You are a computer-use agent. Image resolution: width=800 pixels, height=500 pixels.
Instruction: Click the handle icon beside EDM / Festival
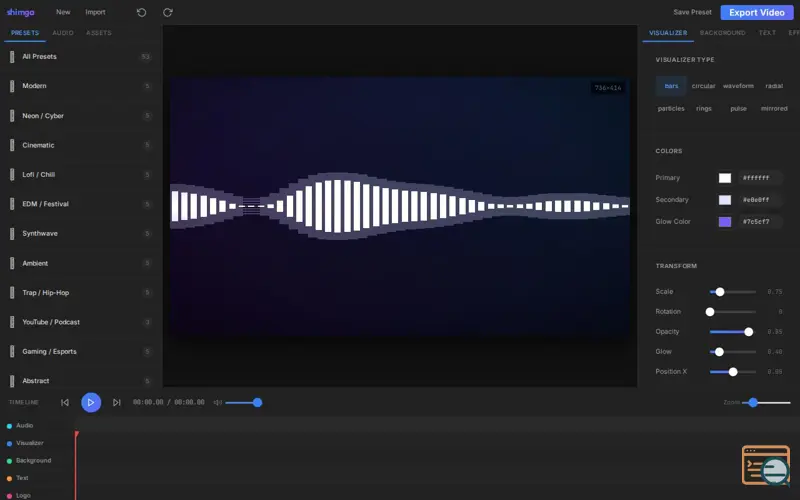coord(12,204)
